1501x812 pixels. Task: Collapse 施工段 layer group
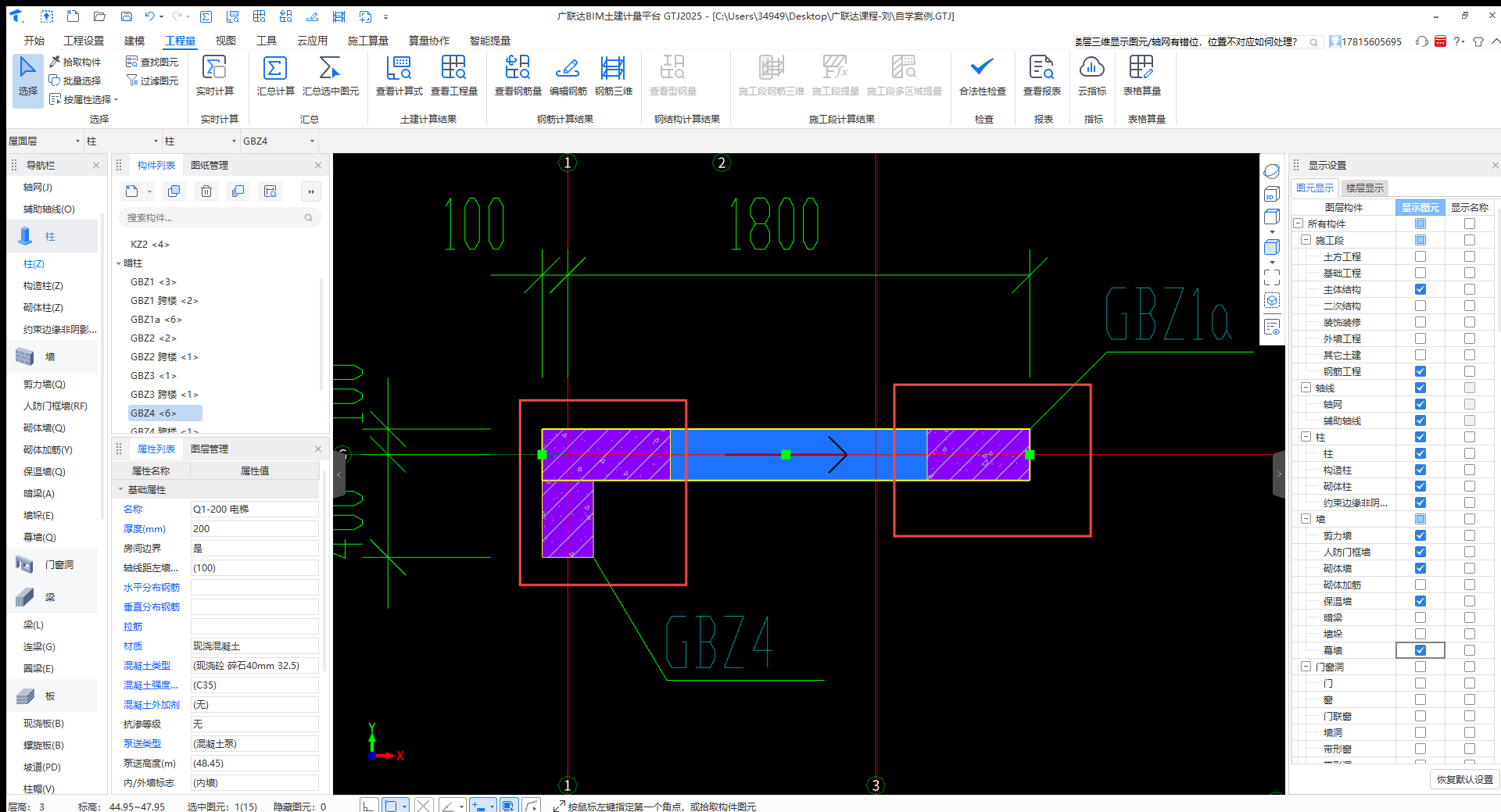click(1306, 240)
